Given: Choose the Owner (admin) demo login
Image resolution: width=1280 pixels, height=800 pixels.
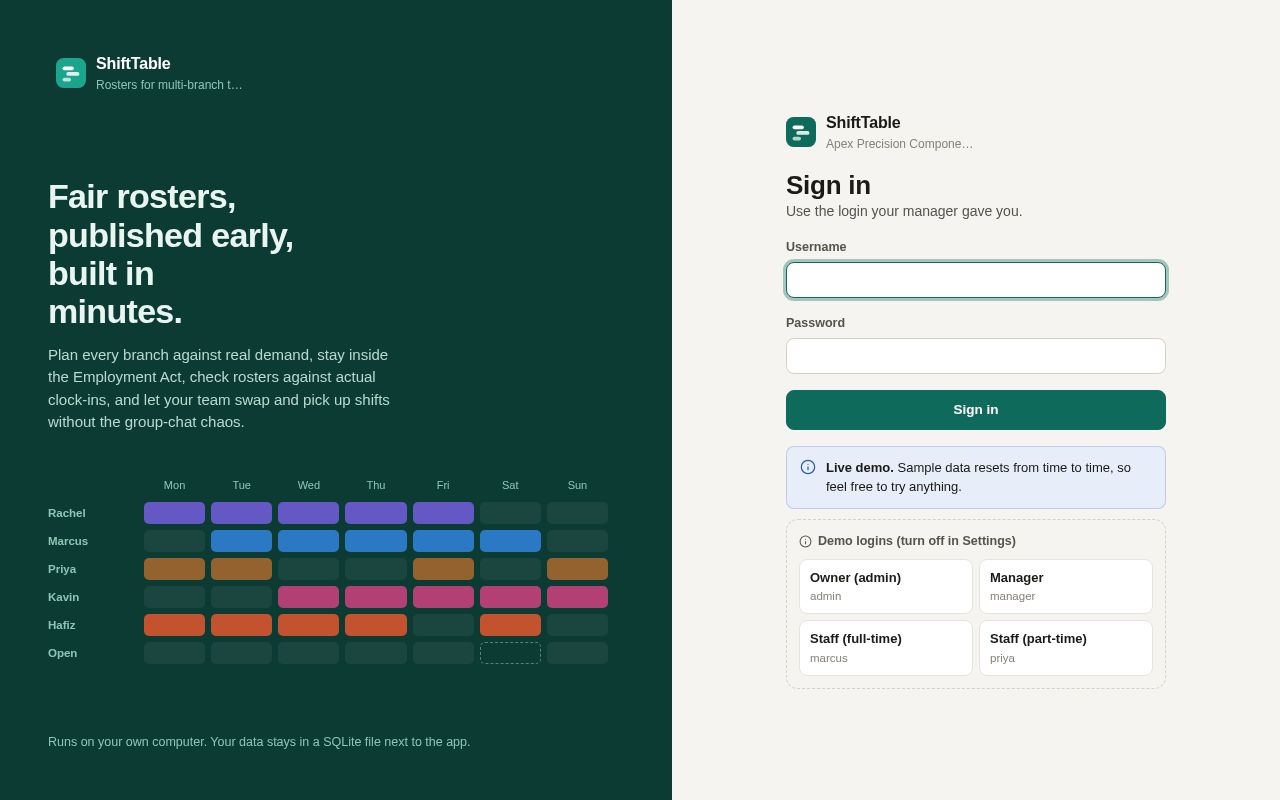Looking at the screenshot, I should pyautogui.click(x=886, y=586).
